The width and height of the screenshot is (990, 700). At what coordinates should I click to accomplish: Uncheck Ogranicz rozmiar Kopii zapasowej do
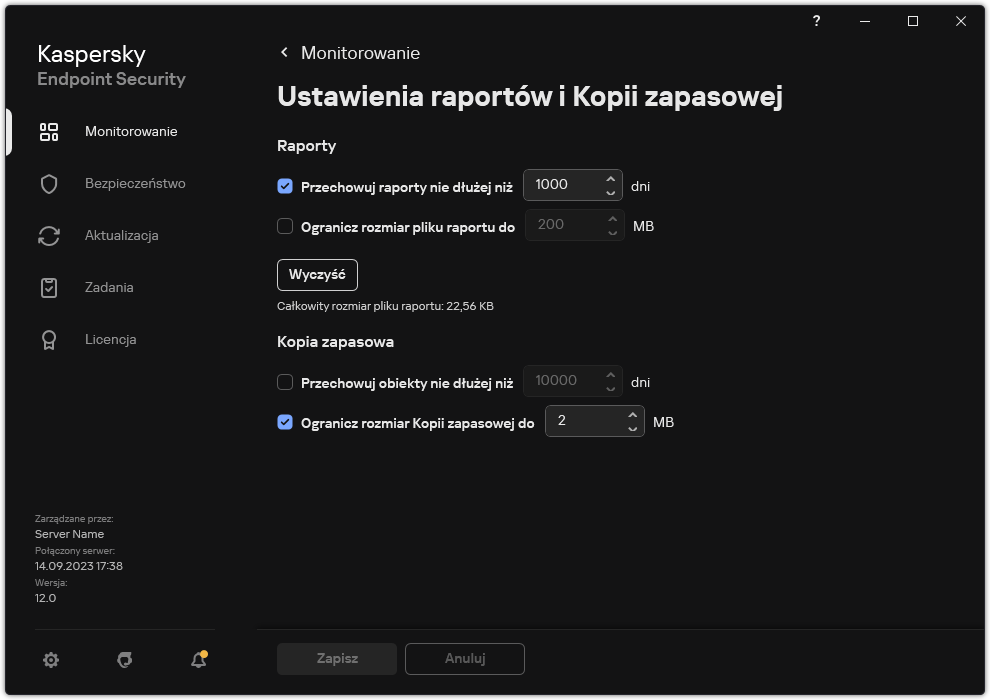click(287, 421)
